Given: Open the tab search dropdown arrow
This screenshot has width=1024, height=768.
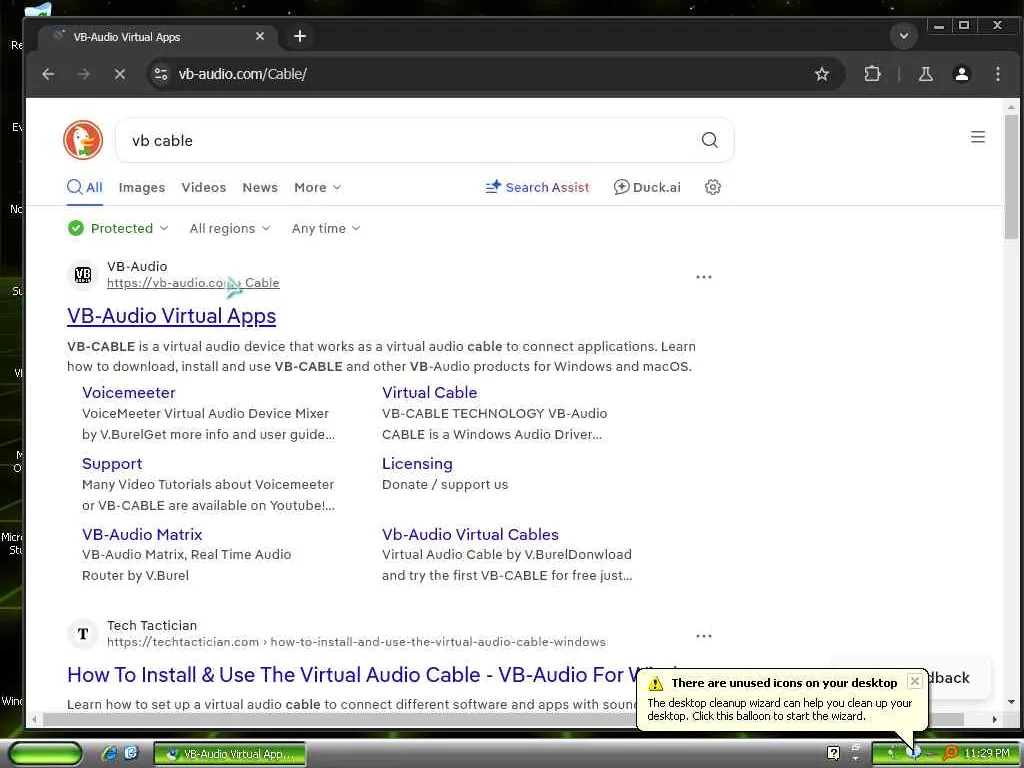Looking at the screenshot, I should point(904,36).
